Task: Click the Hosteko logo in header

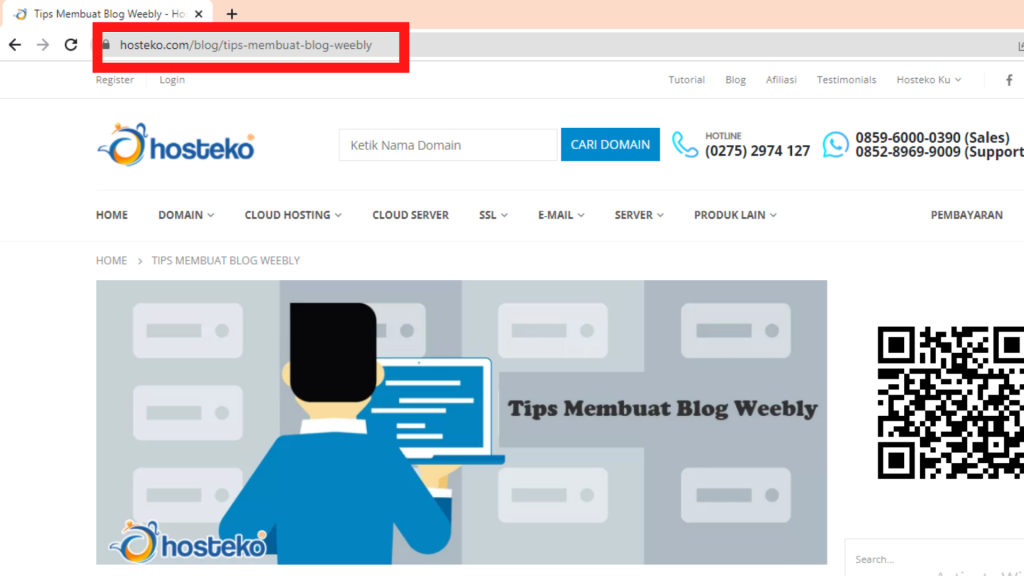Action: (176, 145)
